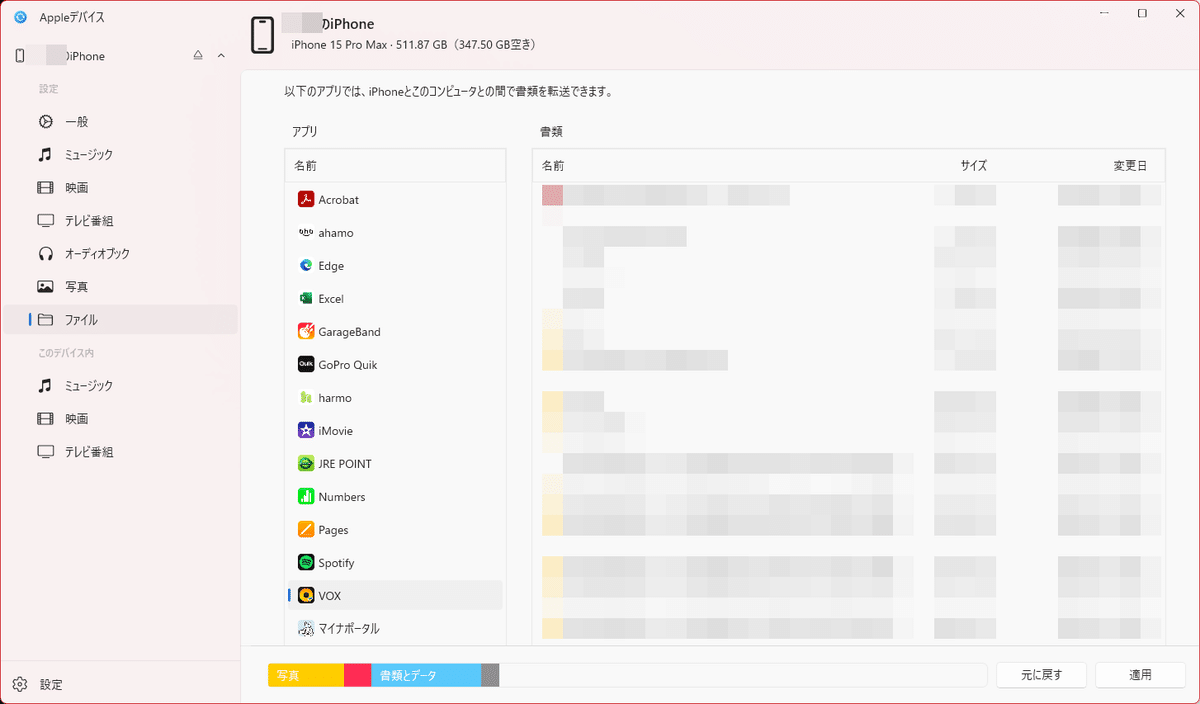This screenshot has height=704, width=1200.
Task: Click the Pages app icon
Action: [306, 529]
